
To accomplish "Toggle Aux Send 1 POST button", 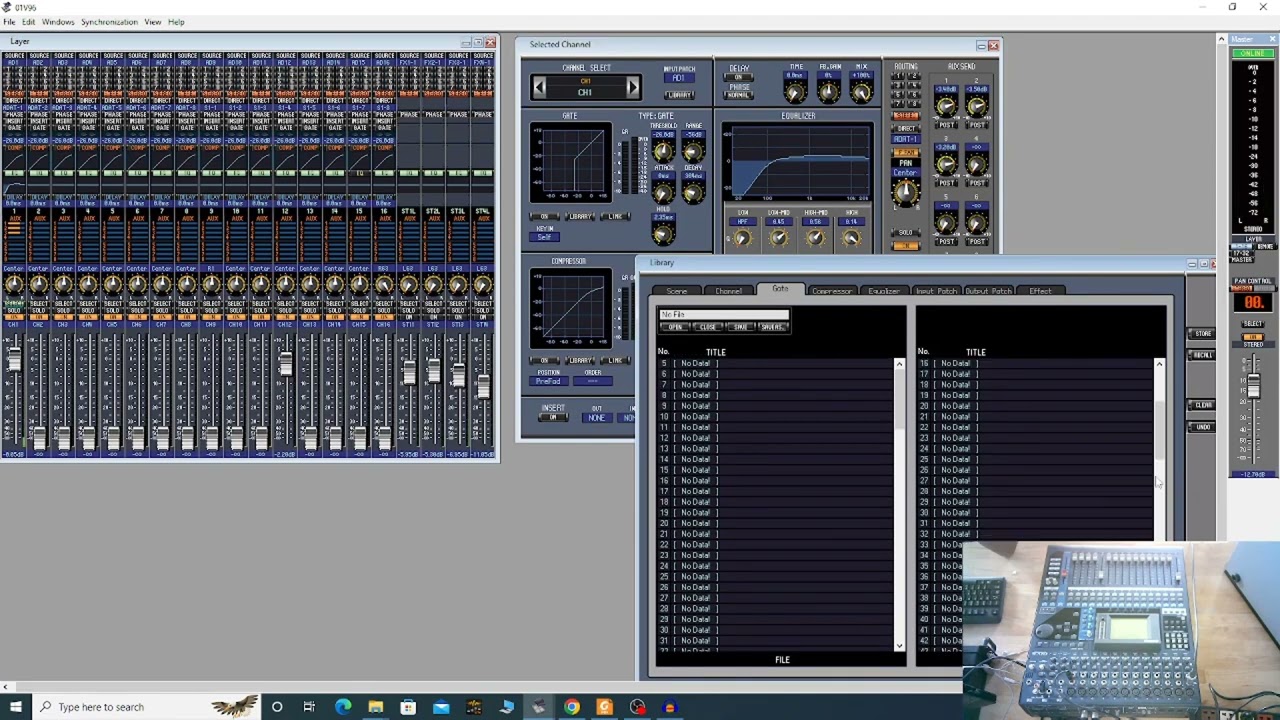I will pyautogui.click(x=946, y=125).
